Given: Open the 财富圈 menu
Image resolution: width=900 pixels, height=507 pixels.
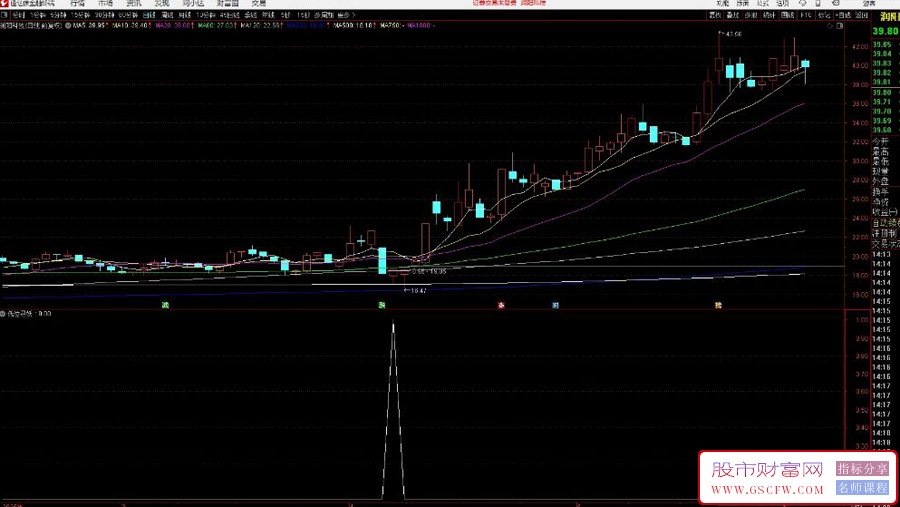Looking at the screenshot, I should (x=228, y=3).
